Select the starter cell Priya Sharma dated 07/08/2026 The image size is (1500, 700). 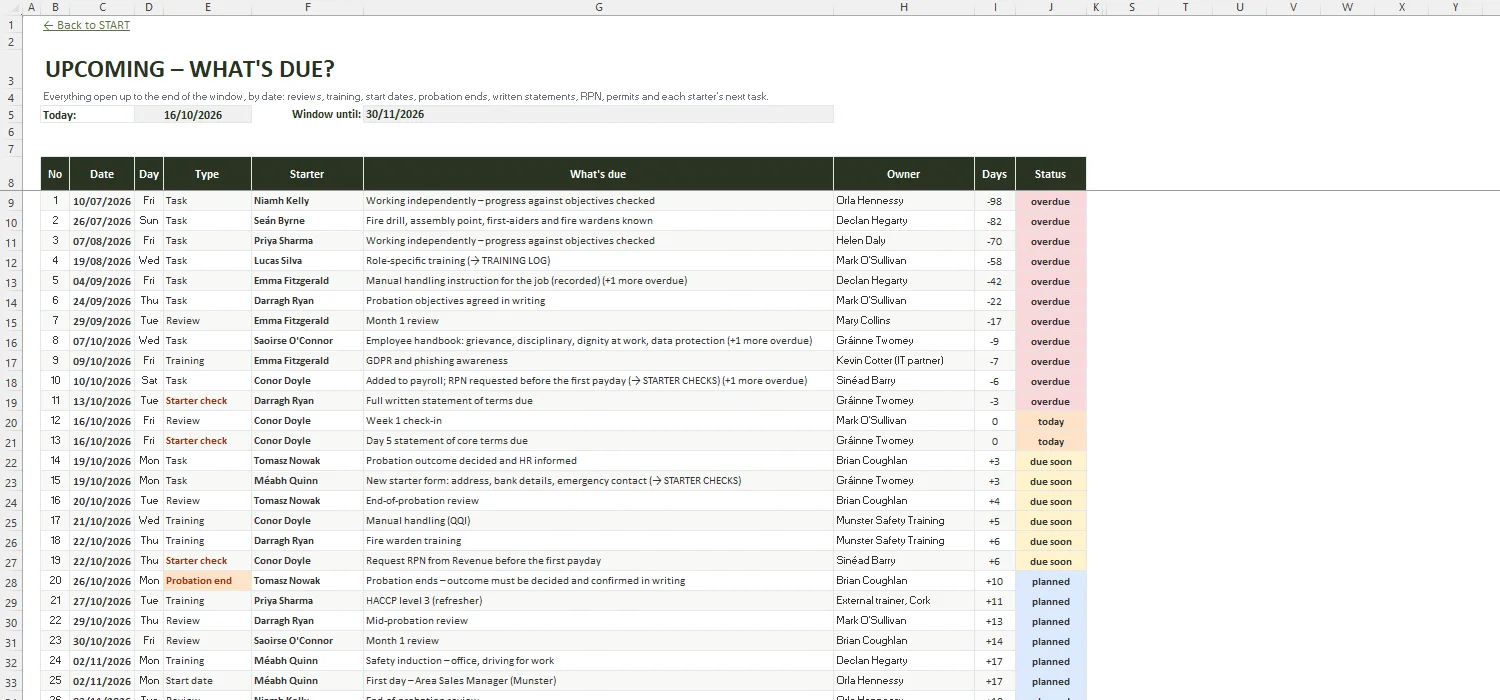307,241
